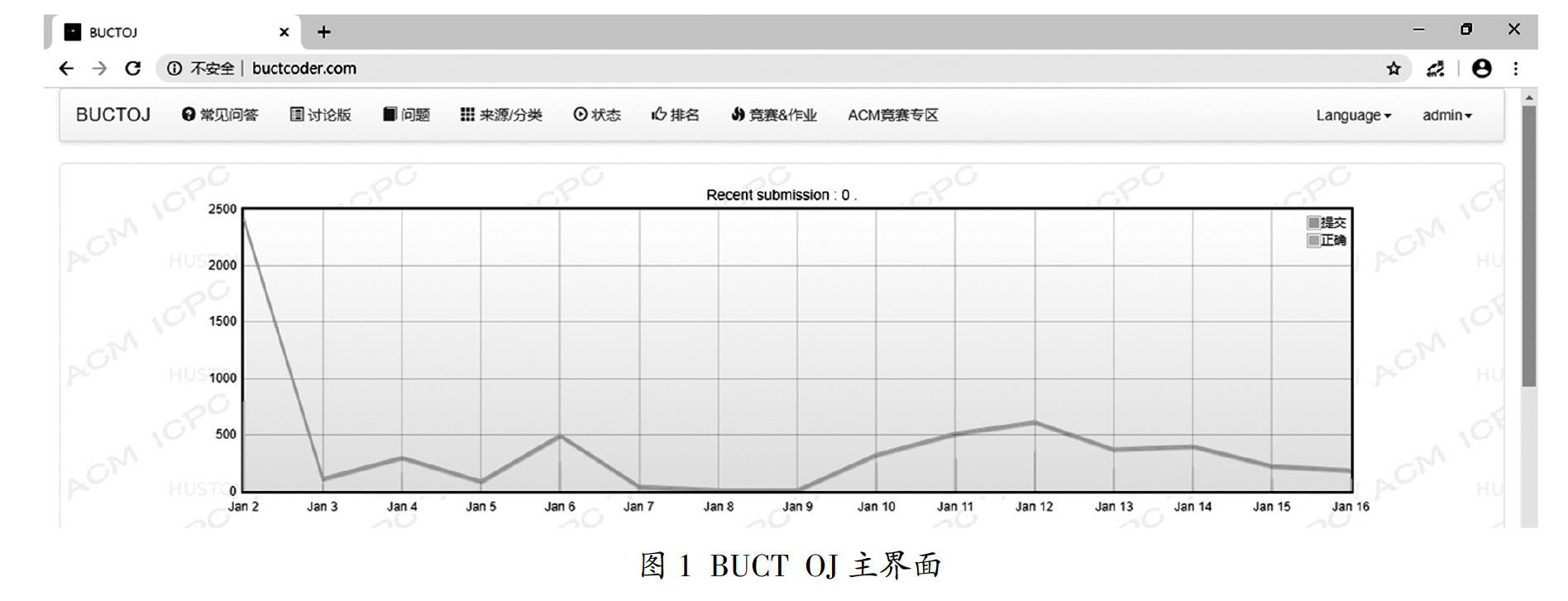Expand the admin user dropdown
Image resolution: width=1568 pixels, height=601 pixels.
coord(1446,116)
